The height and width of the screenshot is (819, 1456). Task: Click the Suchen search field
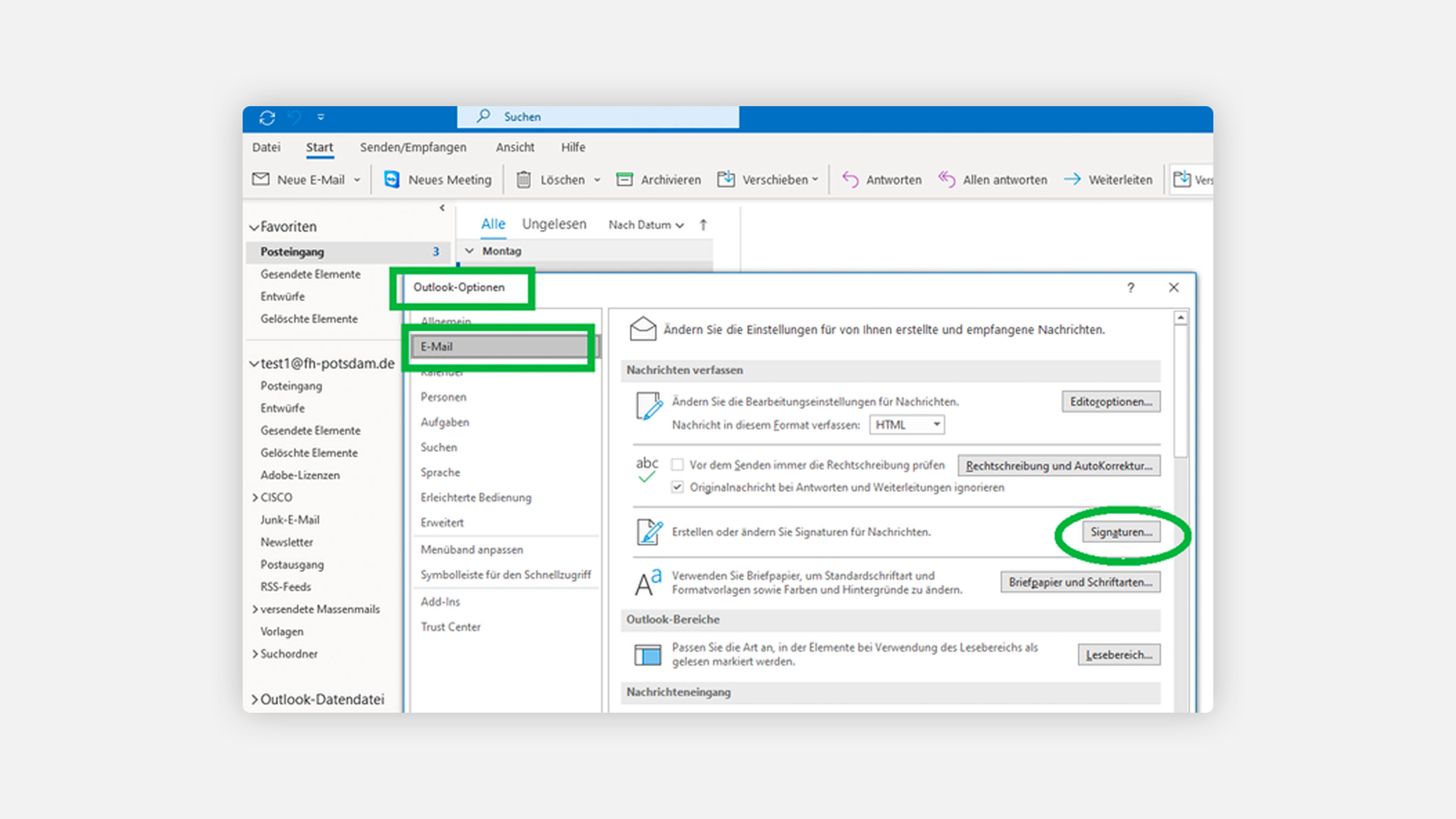[598, 116]
